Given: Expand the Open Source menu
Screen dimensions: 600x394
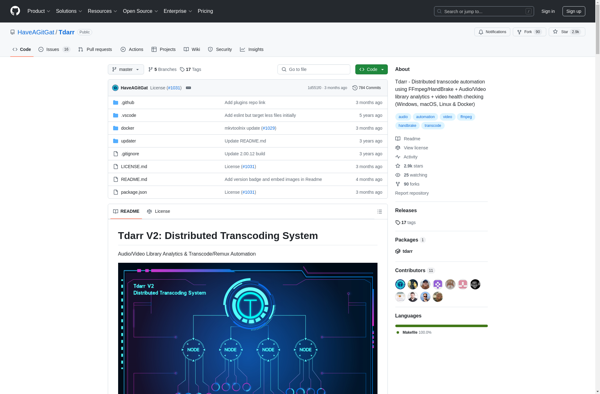Looking at the screenshot, I should [x=140, y=11].
